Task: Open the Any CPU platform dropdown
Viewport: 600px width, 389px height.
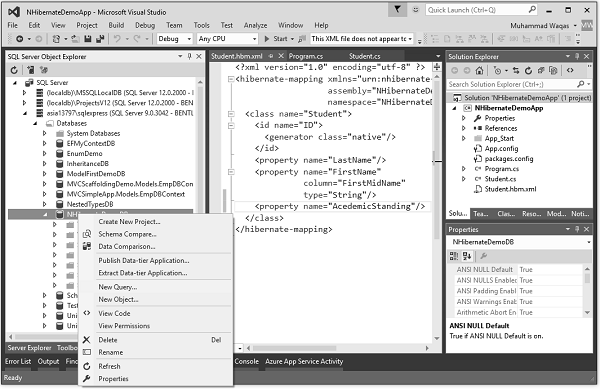Action: tap(227, 39)
